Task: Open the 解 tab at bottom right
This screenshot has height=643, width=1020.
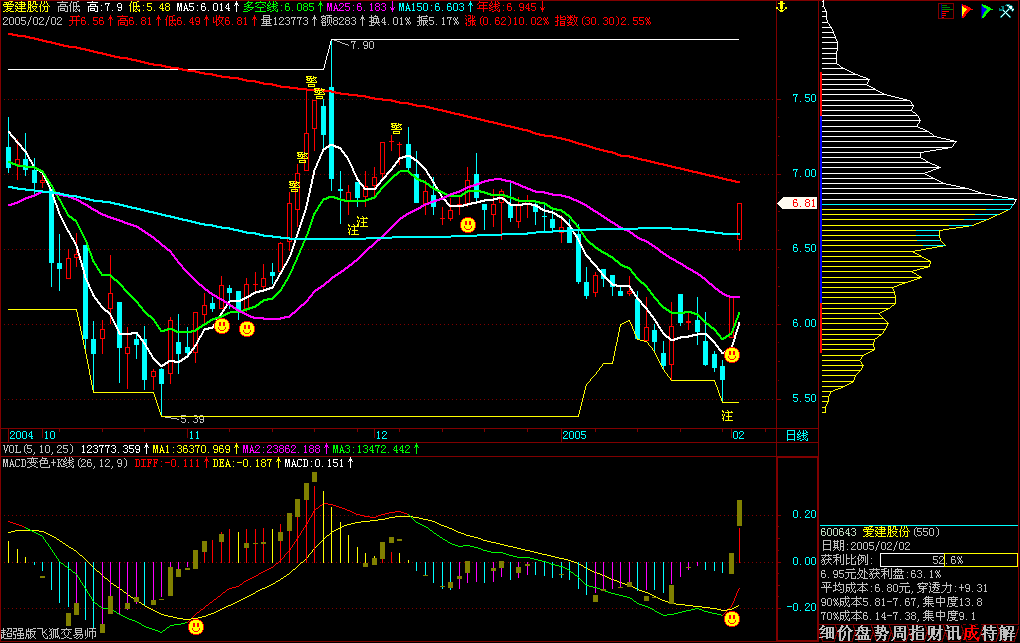Action: [x=1006, y=633]
